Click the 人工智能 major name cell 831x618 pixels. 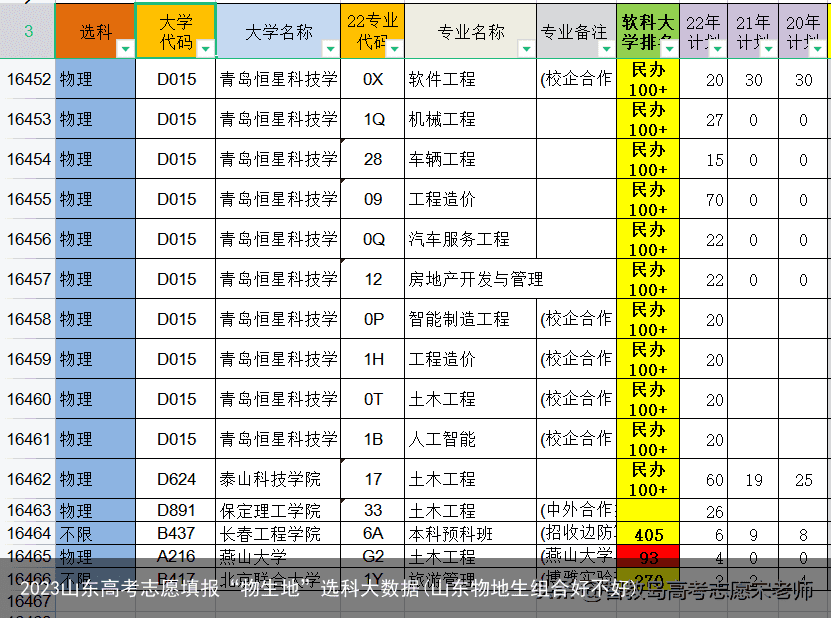point(440,438)
